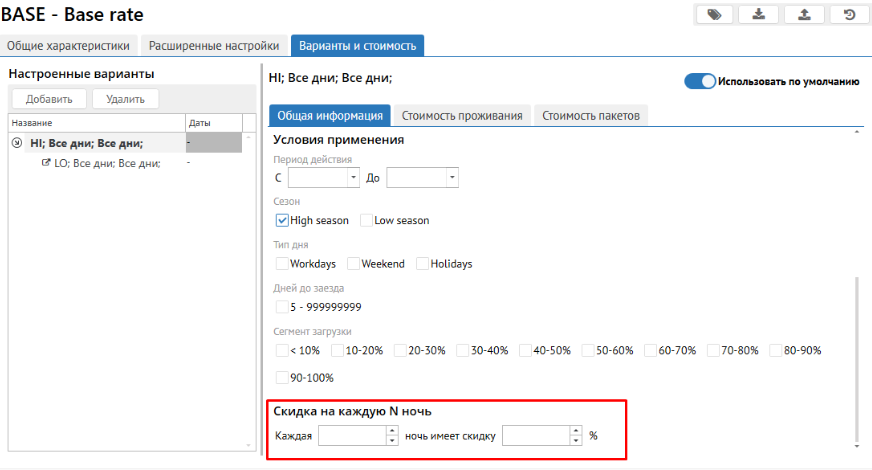Increase the discount percent spinner
This screenshot has width=872, height=470.
(576, 431)
